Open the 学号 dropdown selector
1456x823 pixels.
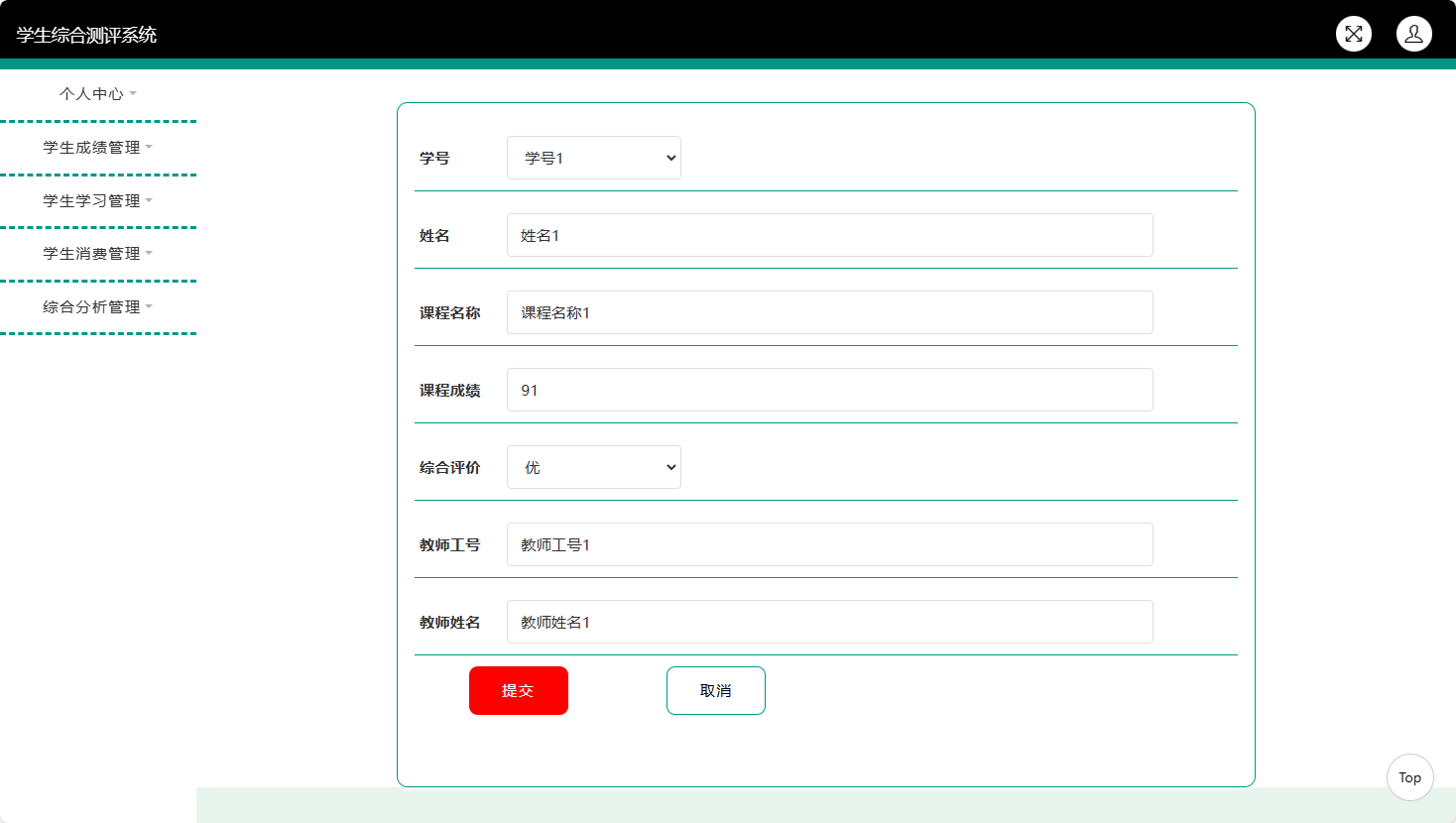(x=593, y=157)
